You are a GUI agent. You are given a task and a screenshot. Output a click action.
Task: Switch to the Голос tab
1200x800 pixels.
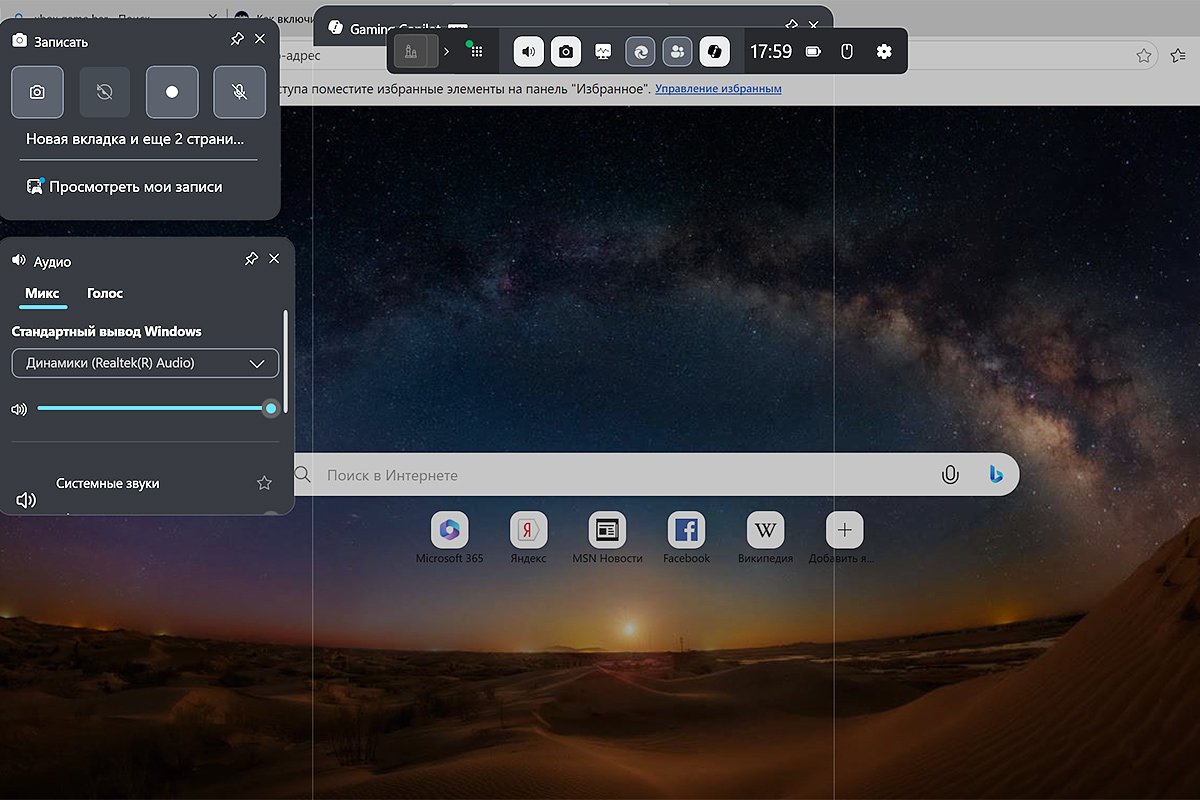(105, 293)
